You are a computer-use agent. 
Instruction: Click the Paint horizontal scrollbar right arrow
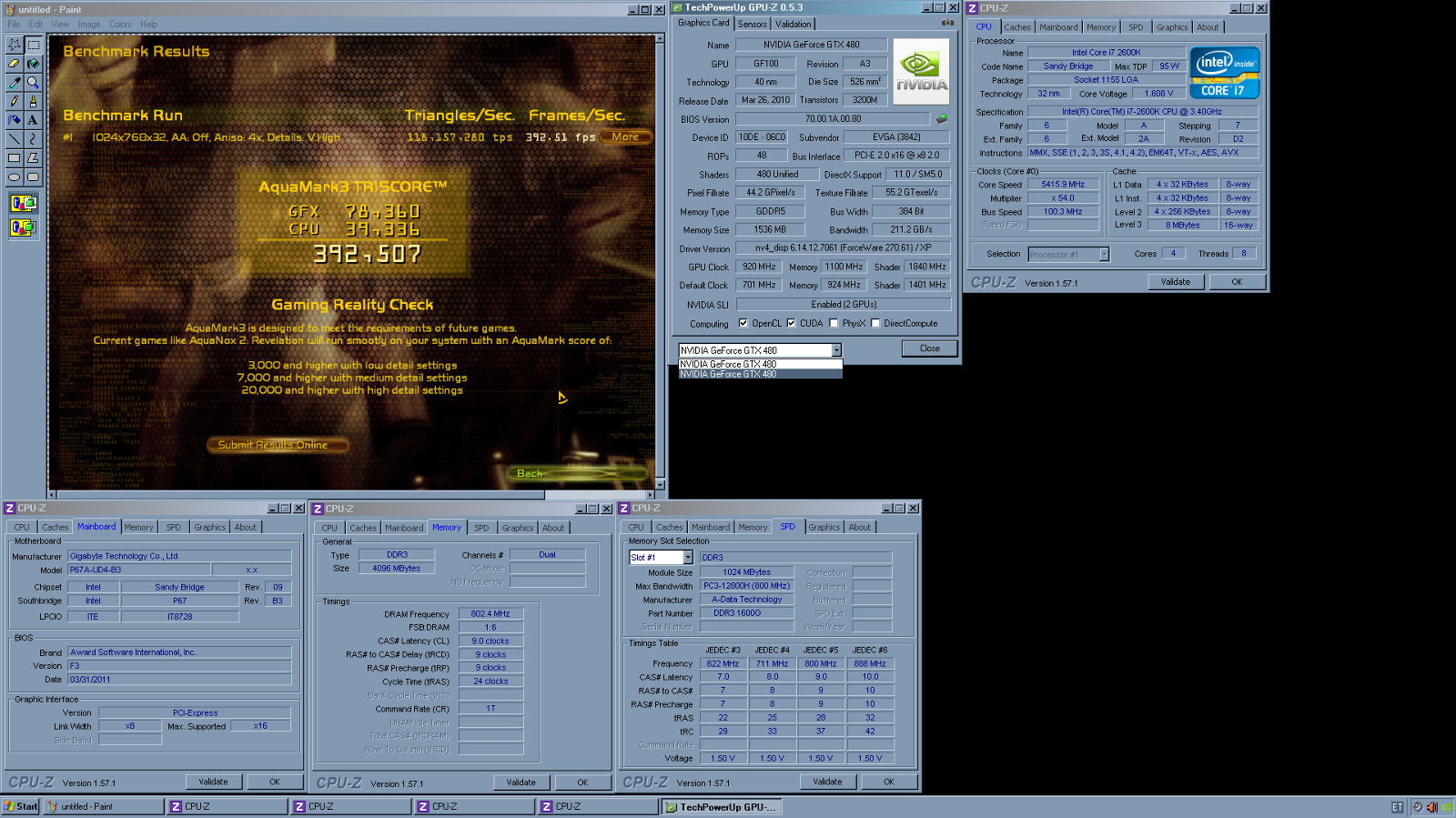pos(649,495)
